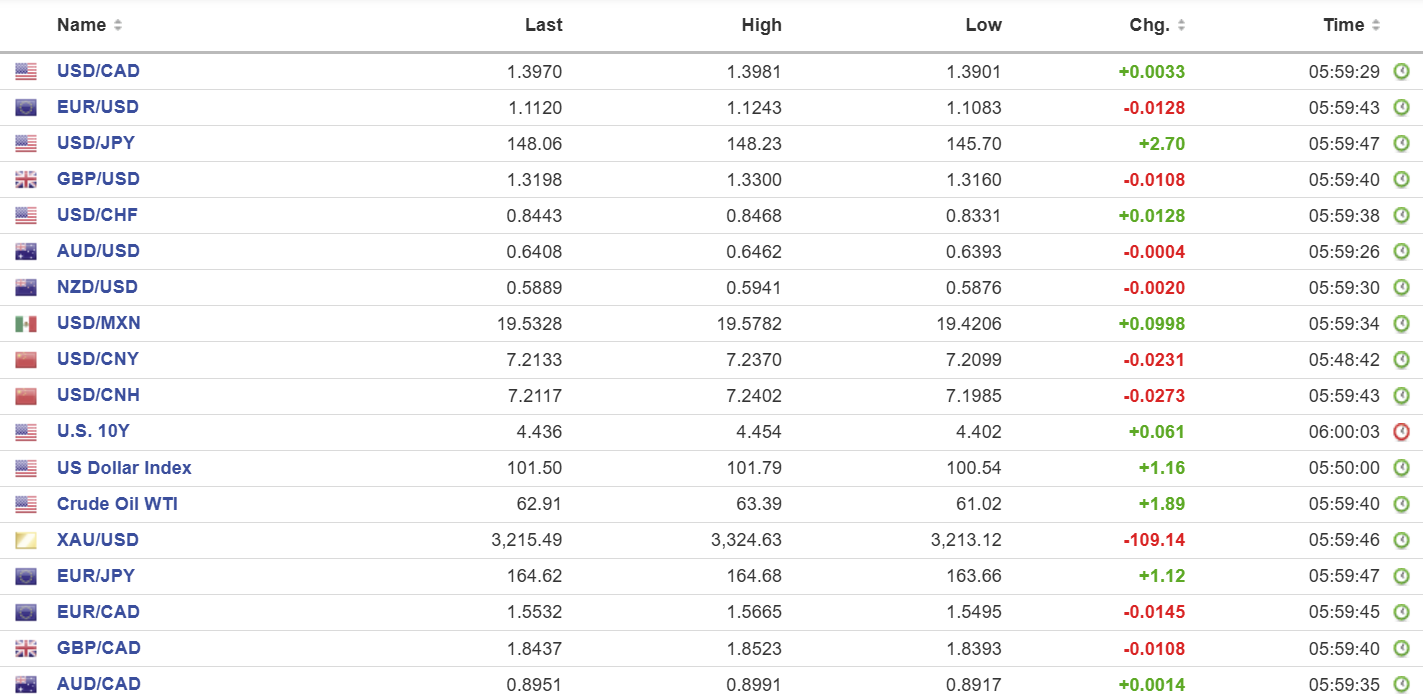Click the clock icon in the USD/CAD row
The image size is (1423, 700).
pos(1402,72)
